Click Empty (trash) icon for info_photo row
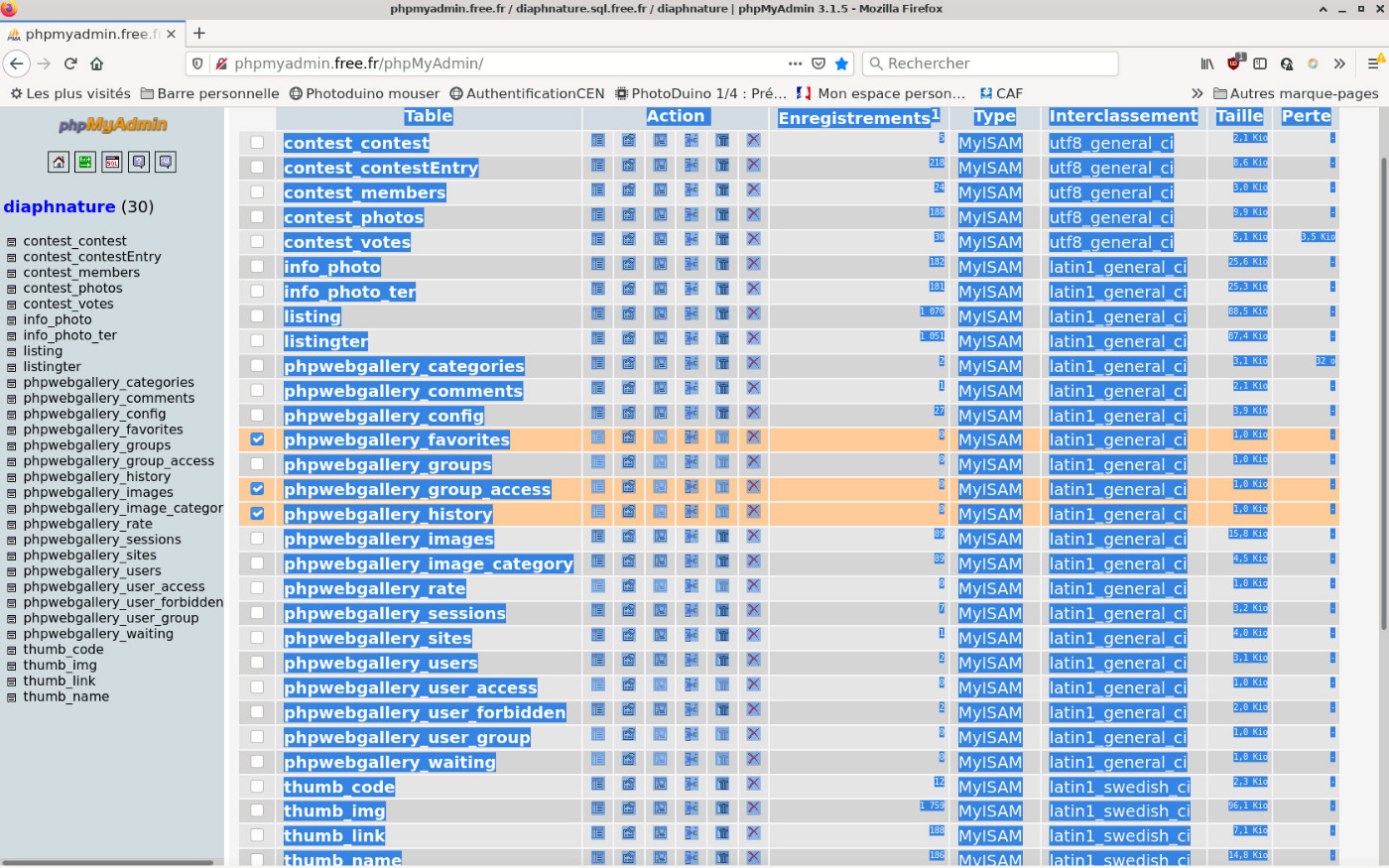This screenshot has width=1389, height=868. [722, 265]
